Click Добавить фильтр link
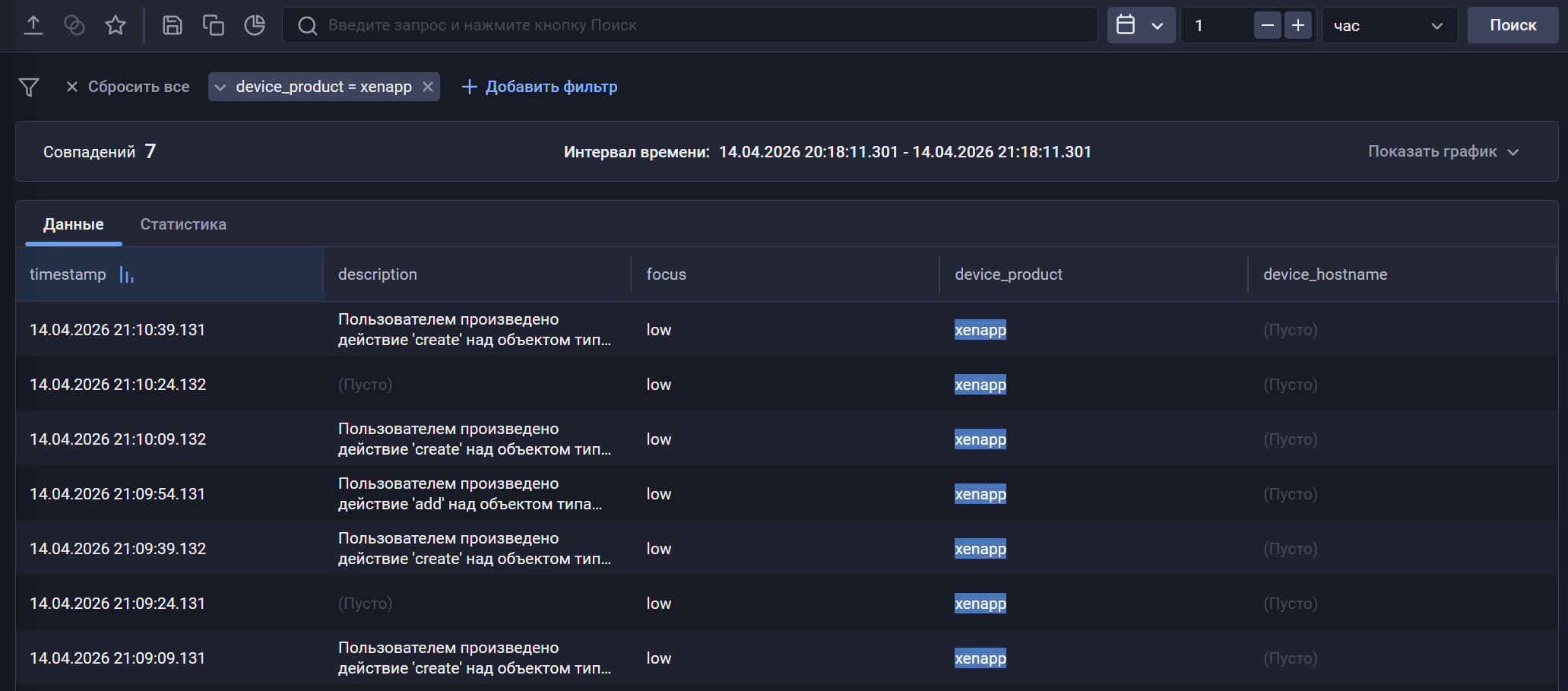 coord(540,87)
